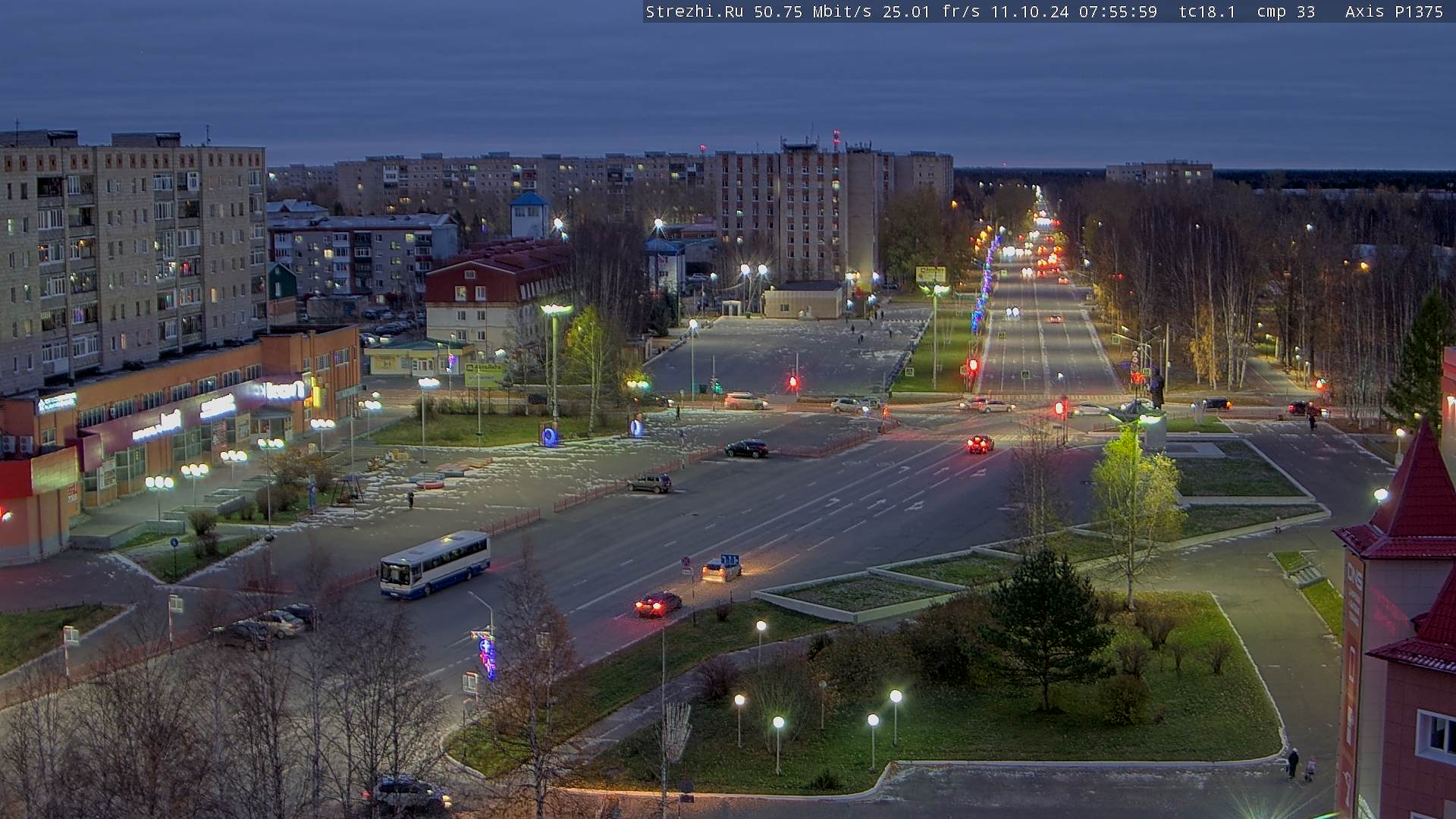Select the Axis P1375 camera model text
Screen dimensions: 1456x819
(1394, 11)
